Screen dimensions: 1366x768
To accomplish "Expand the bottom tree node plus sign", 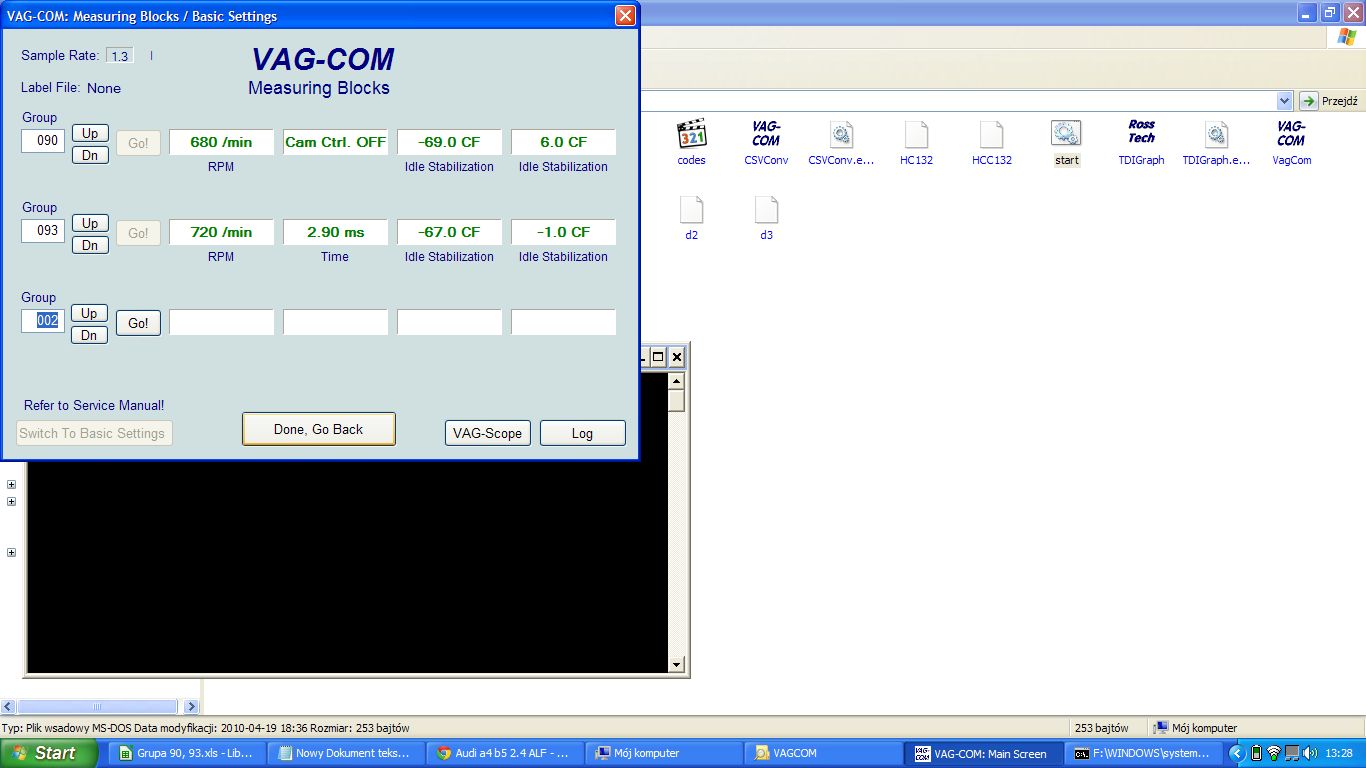I will (x=12, y=553).
